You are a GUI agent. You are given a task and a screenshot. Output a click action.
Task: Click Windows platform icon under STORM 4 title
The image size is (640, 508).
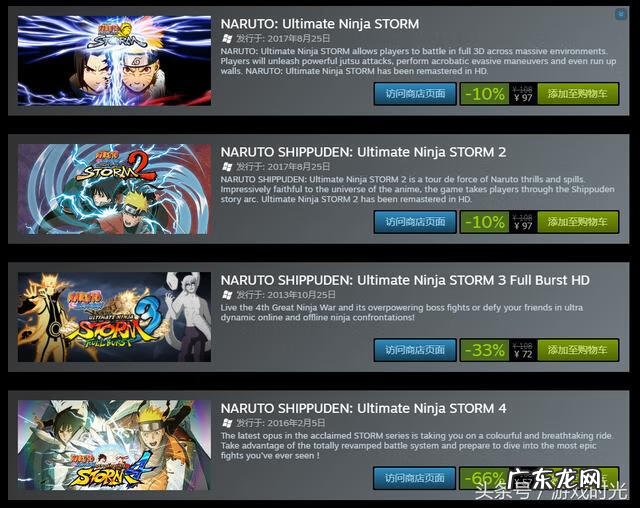pyautogui.click(x=227, y=423)
